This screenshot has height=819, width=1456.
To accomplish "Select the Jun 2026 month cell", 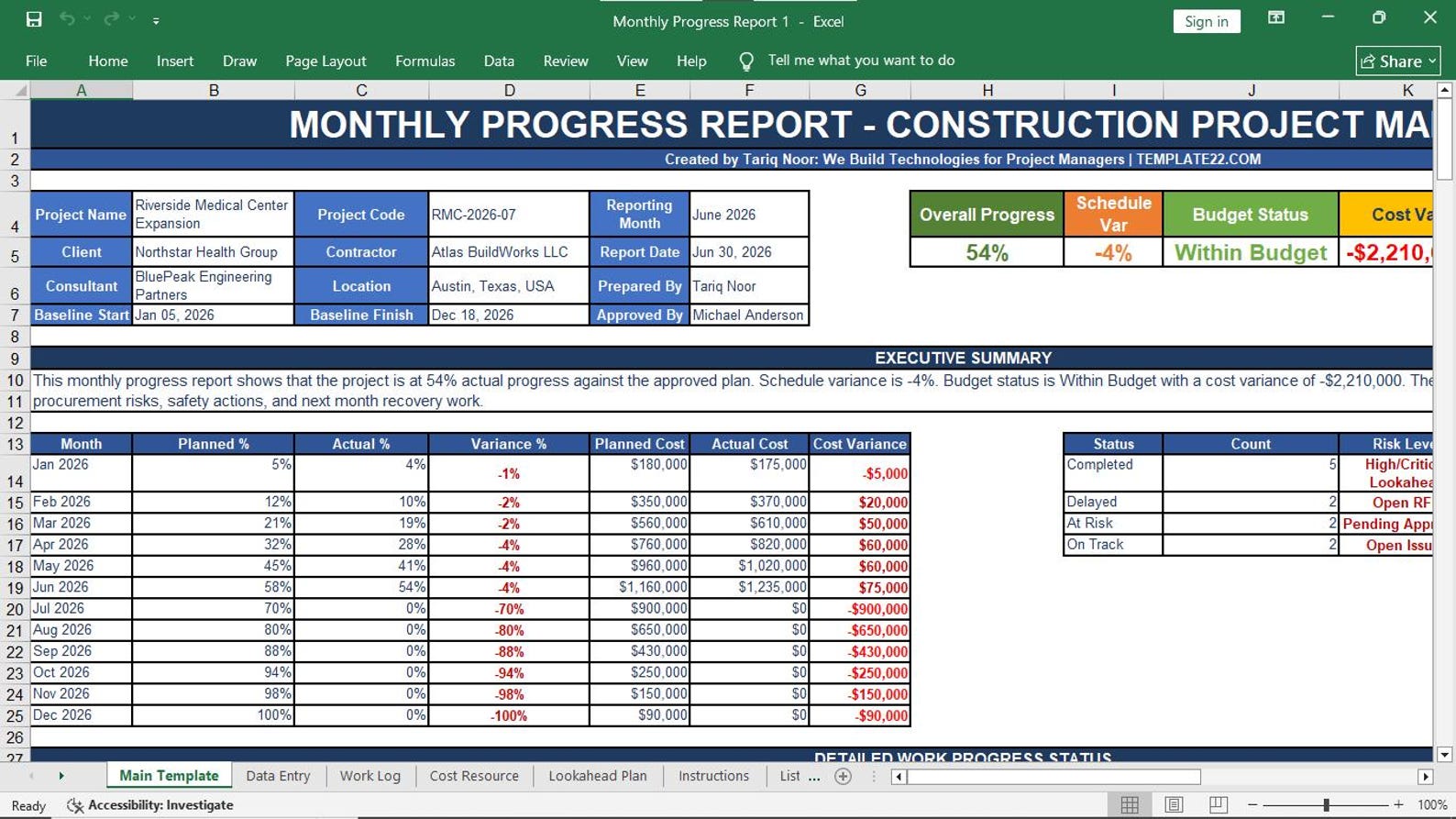I will click(82, 587).
